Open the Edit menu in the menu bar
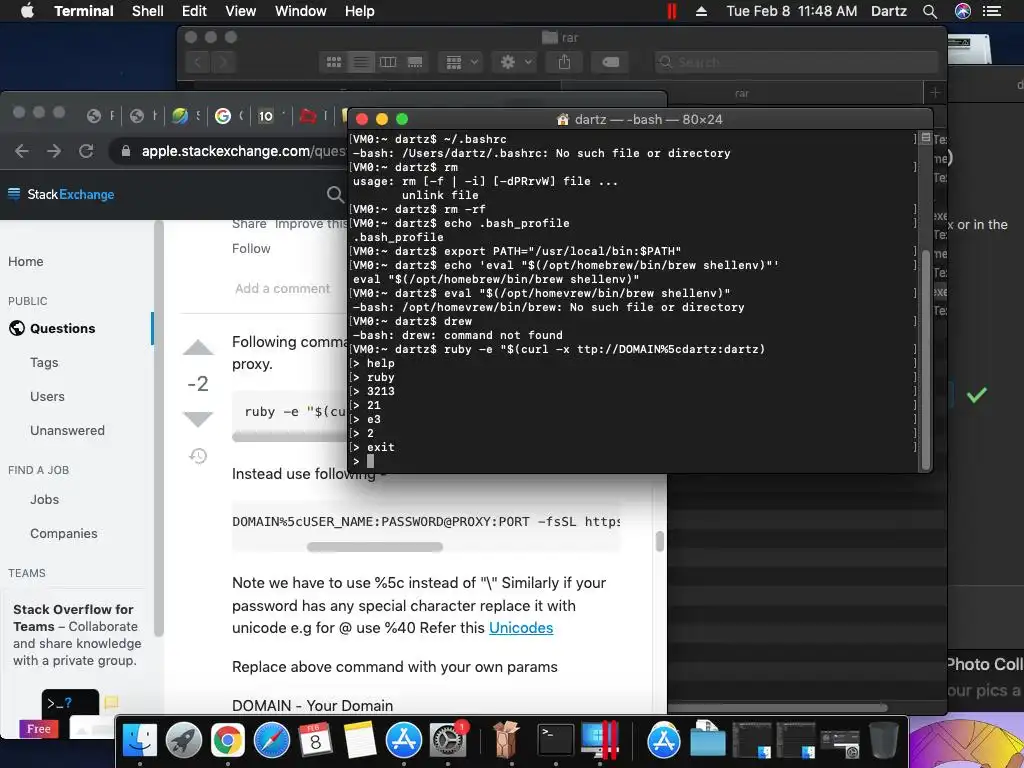 (x=194, y=11)
